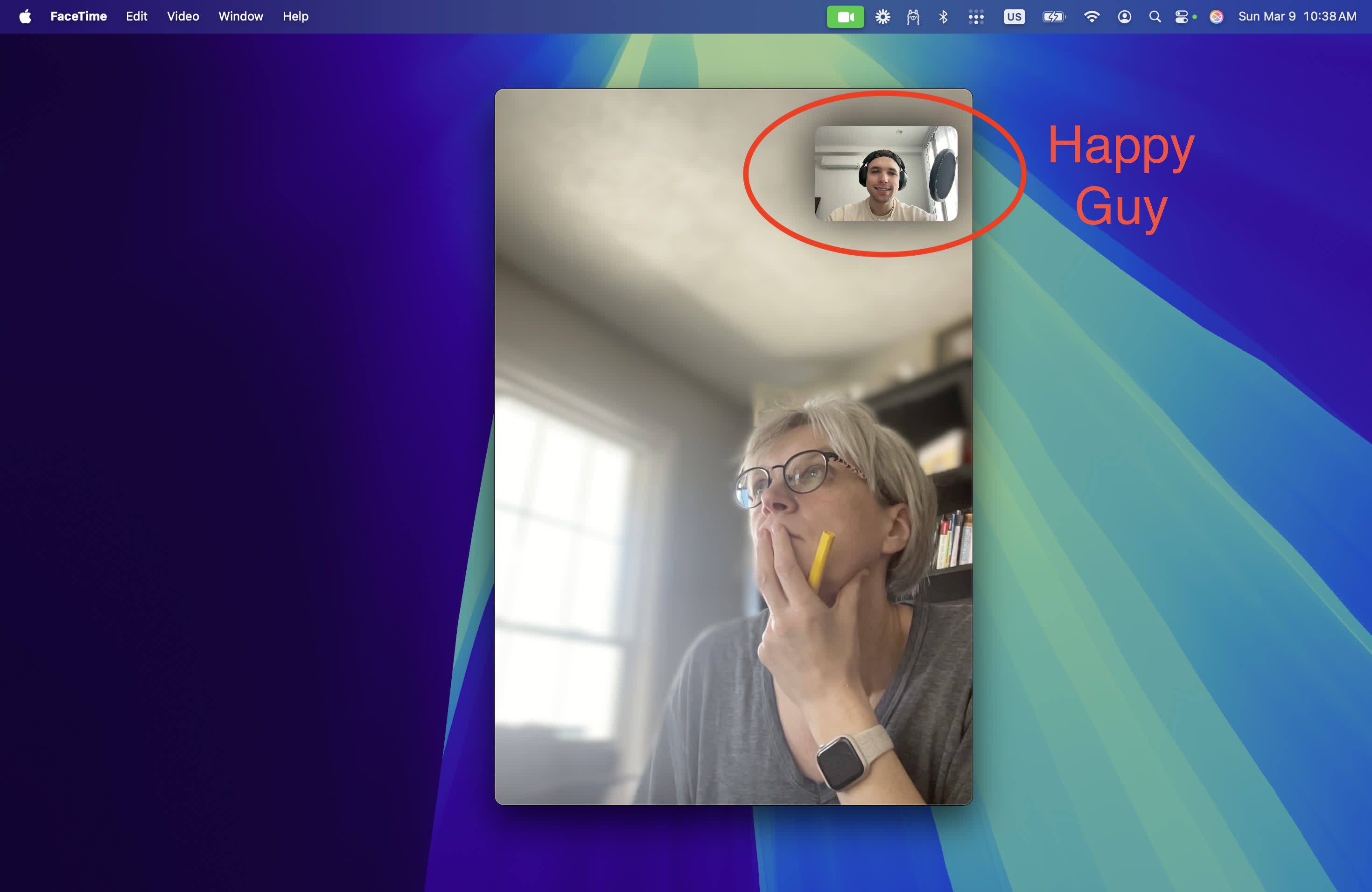Click the Bluetooth menu bar icon
This screenshot has width=1372, height=892.
(x=943, y=17)
